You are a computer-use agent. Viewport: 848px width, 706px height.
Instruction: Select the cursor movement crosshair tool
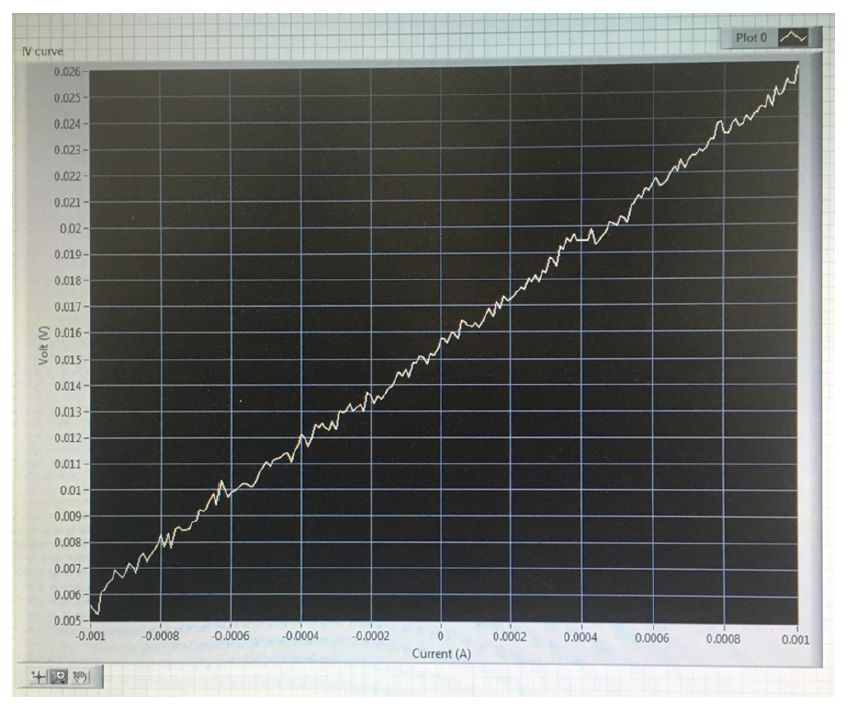point(38,675)
